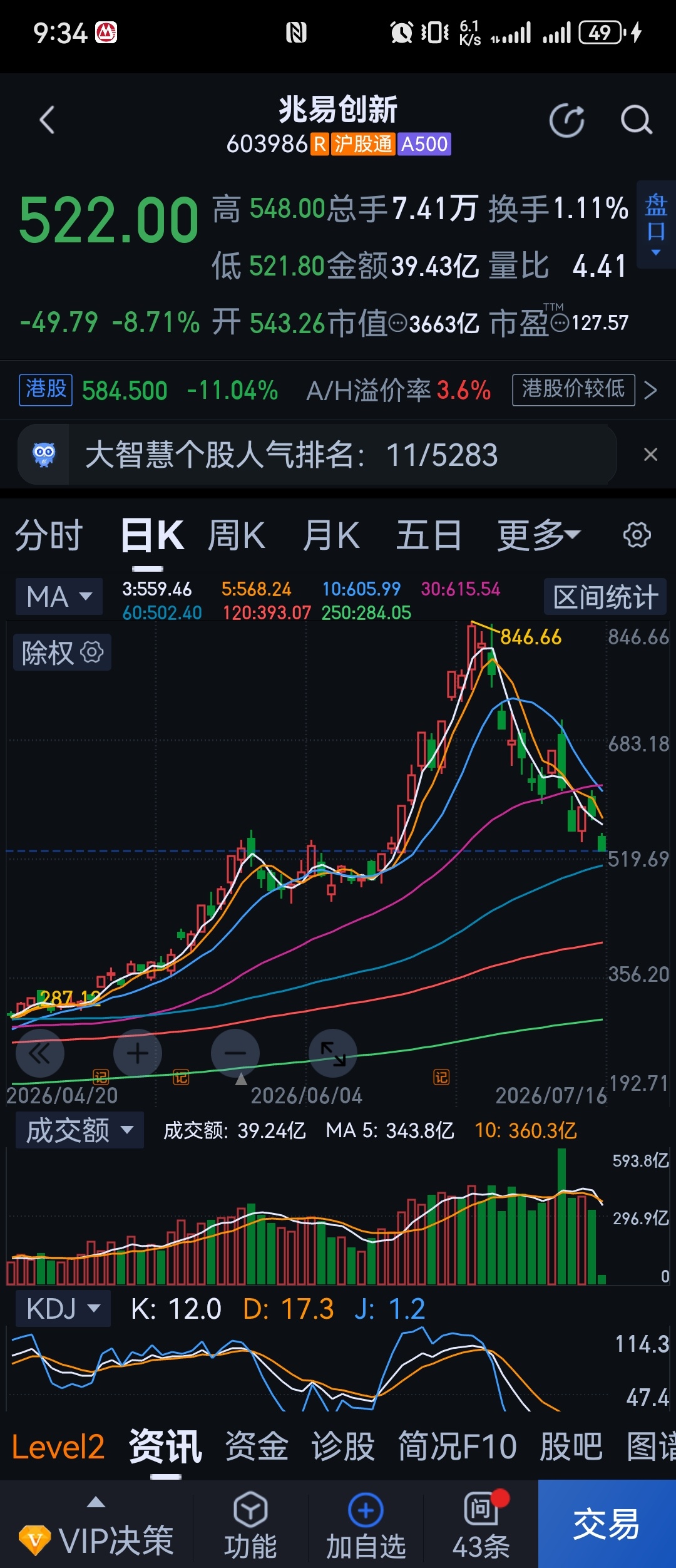
Task: Go back with the left arrow
Action: [48, 120]
